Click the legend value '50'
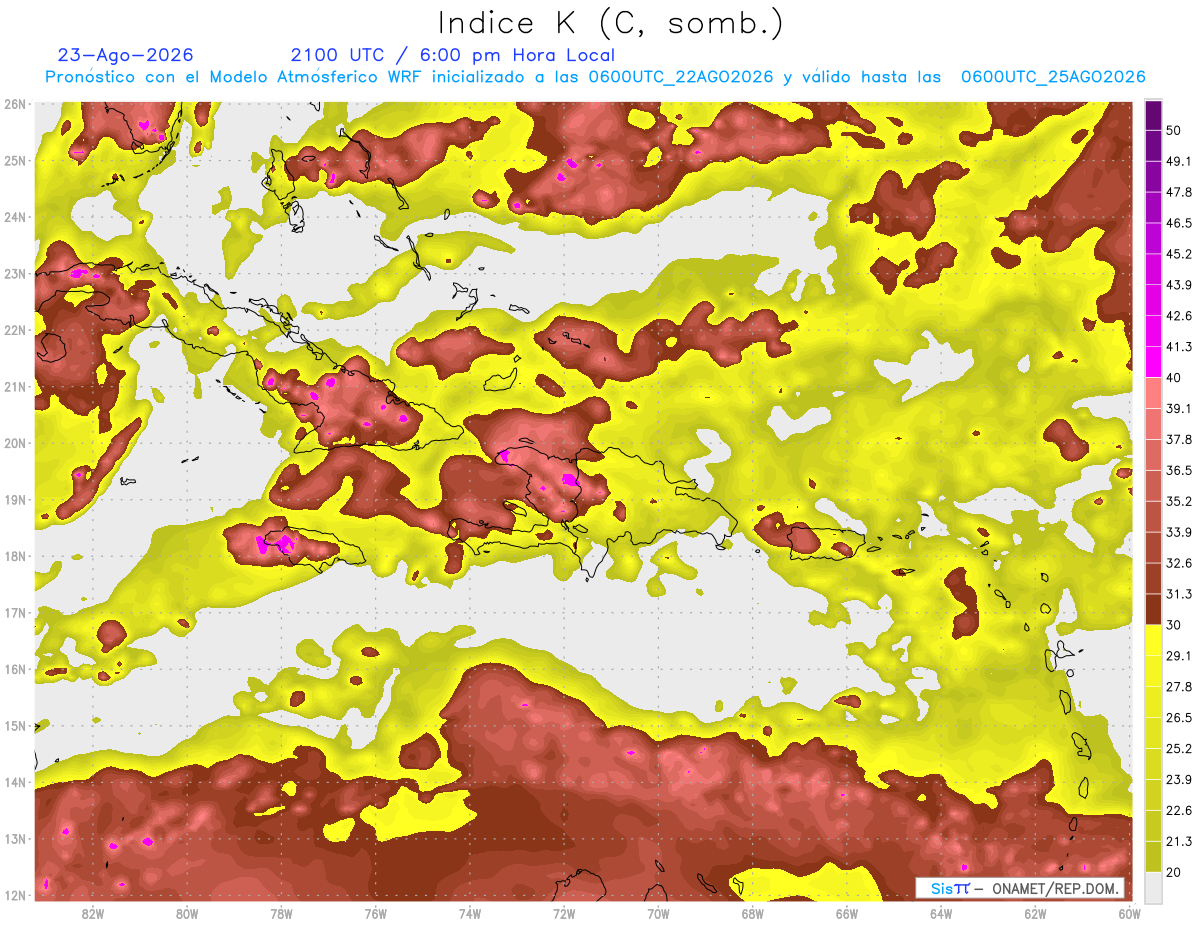 point(1174,131)
